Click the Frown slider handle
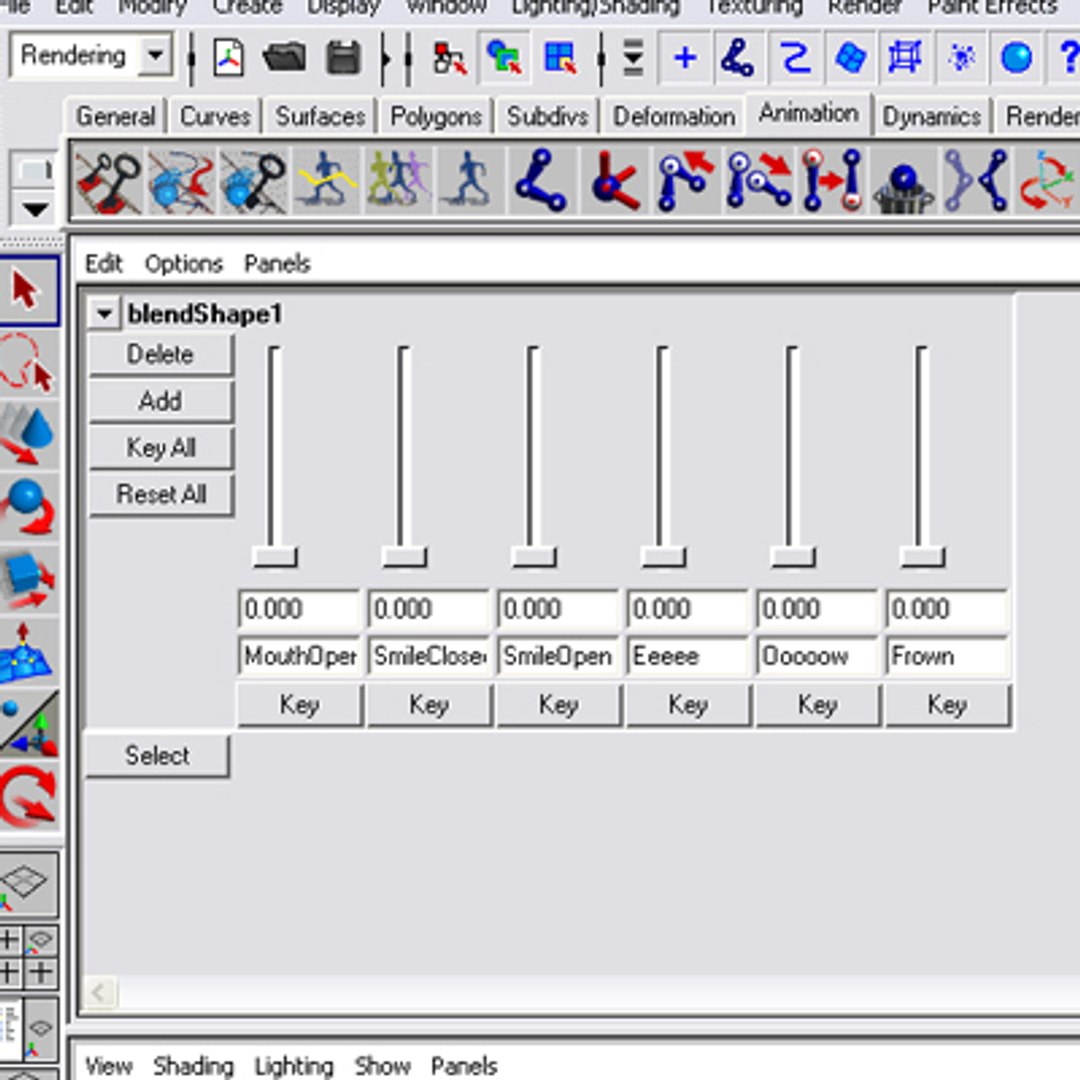The image size is (1080, 1080). point(922,557)
